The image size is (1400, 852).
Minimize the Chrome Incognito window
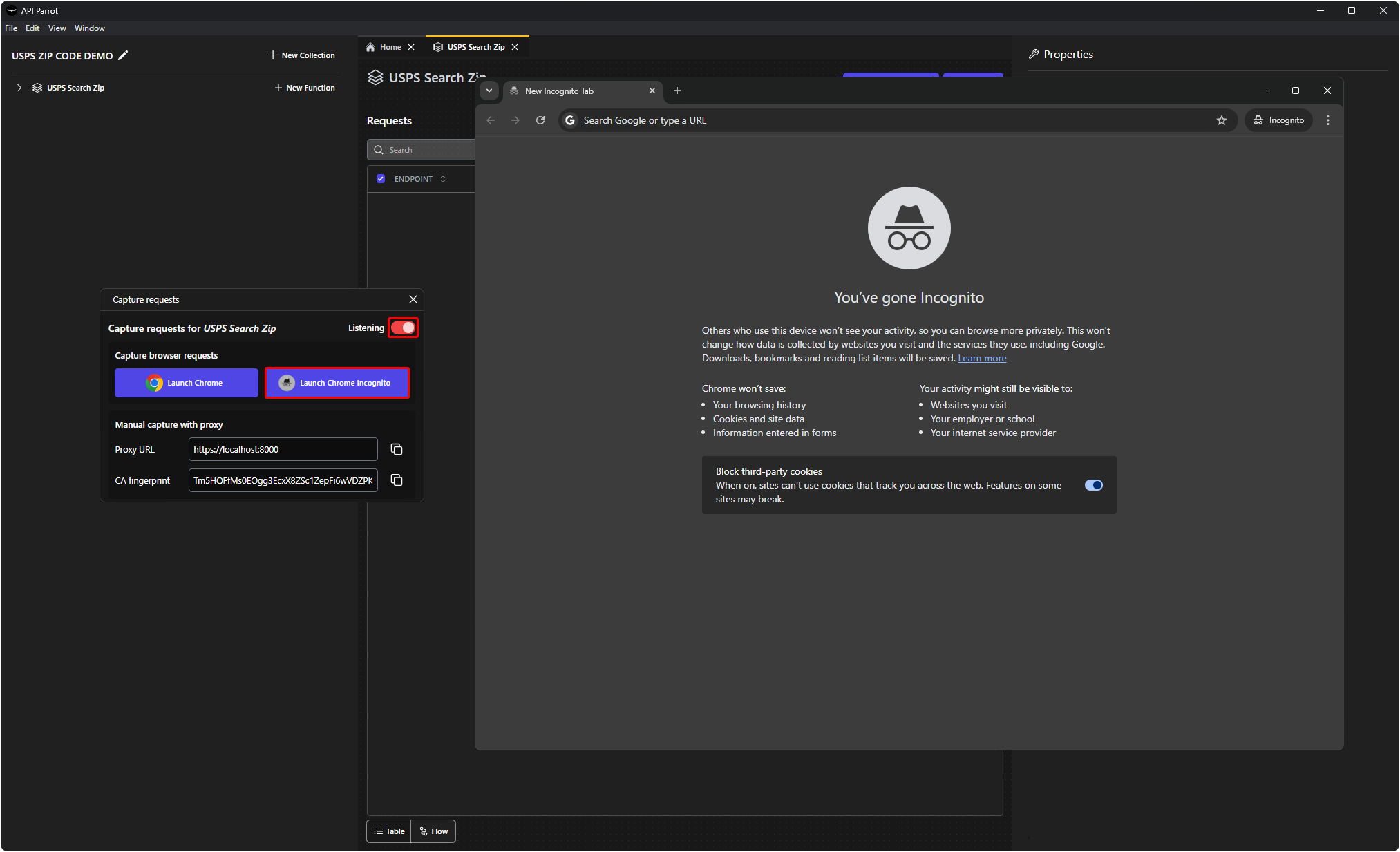(1264, 91)
